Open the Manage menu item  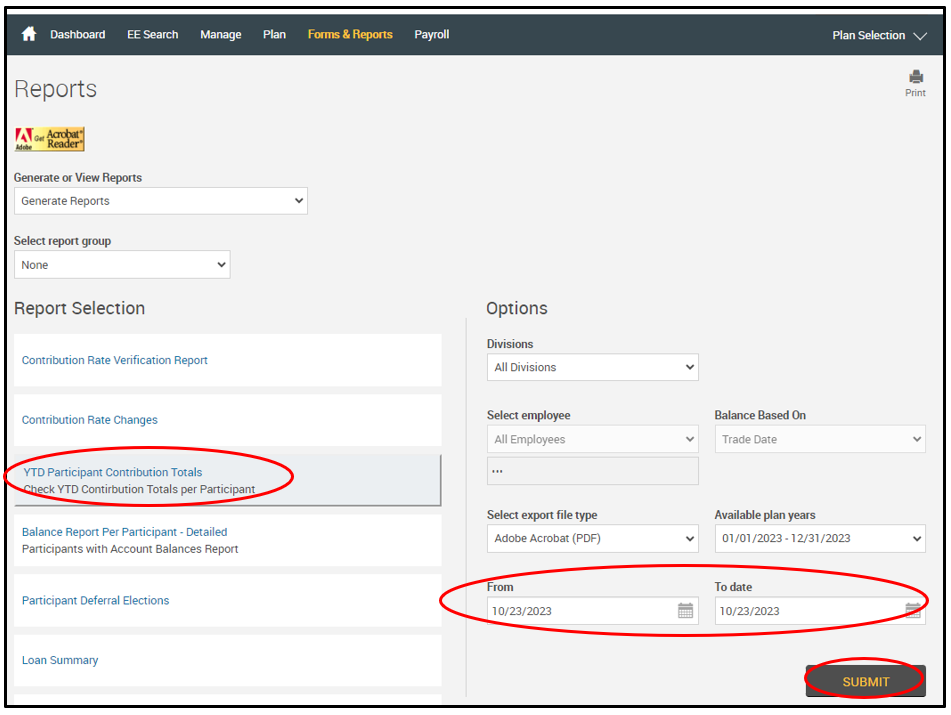(x=220, y=34)
